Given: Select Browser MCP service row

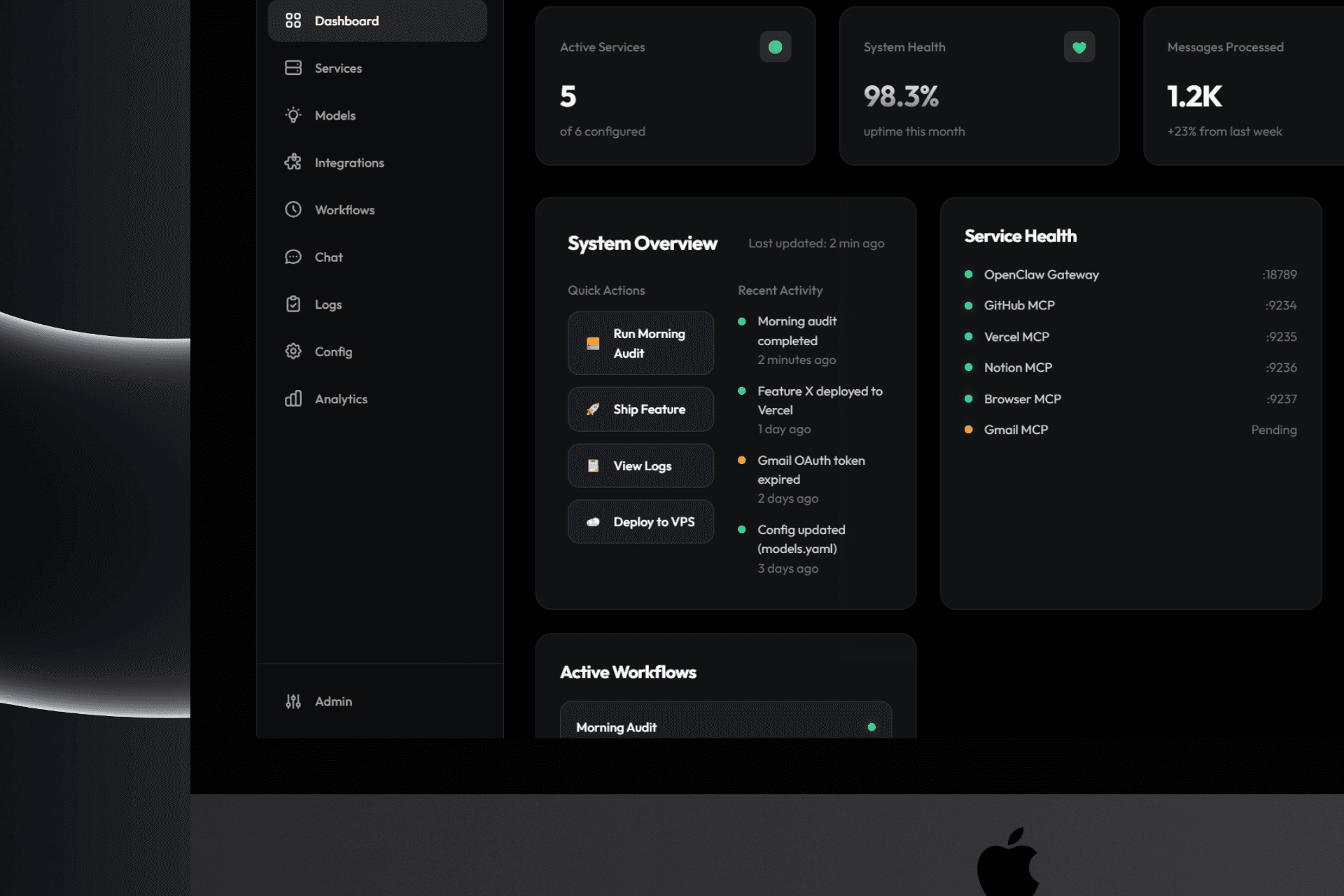Looking at the screenshot, I should 1130,399.
